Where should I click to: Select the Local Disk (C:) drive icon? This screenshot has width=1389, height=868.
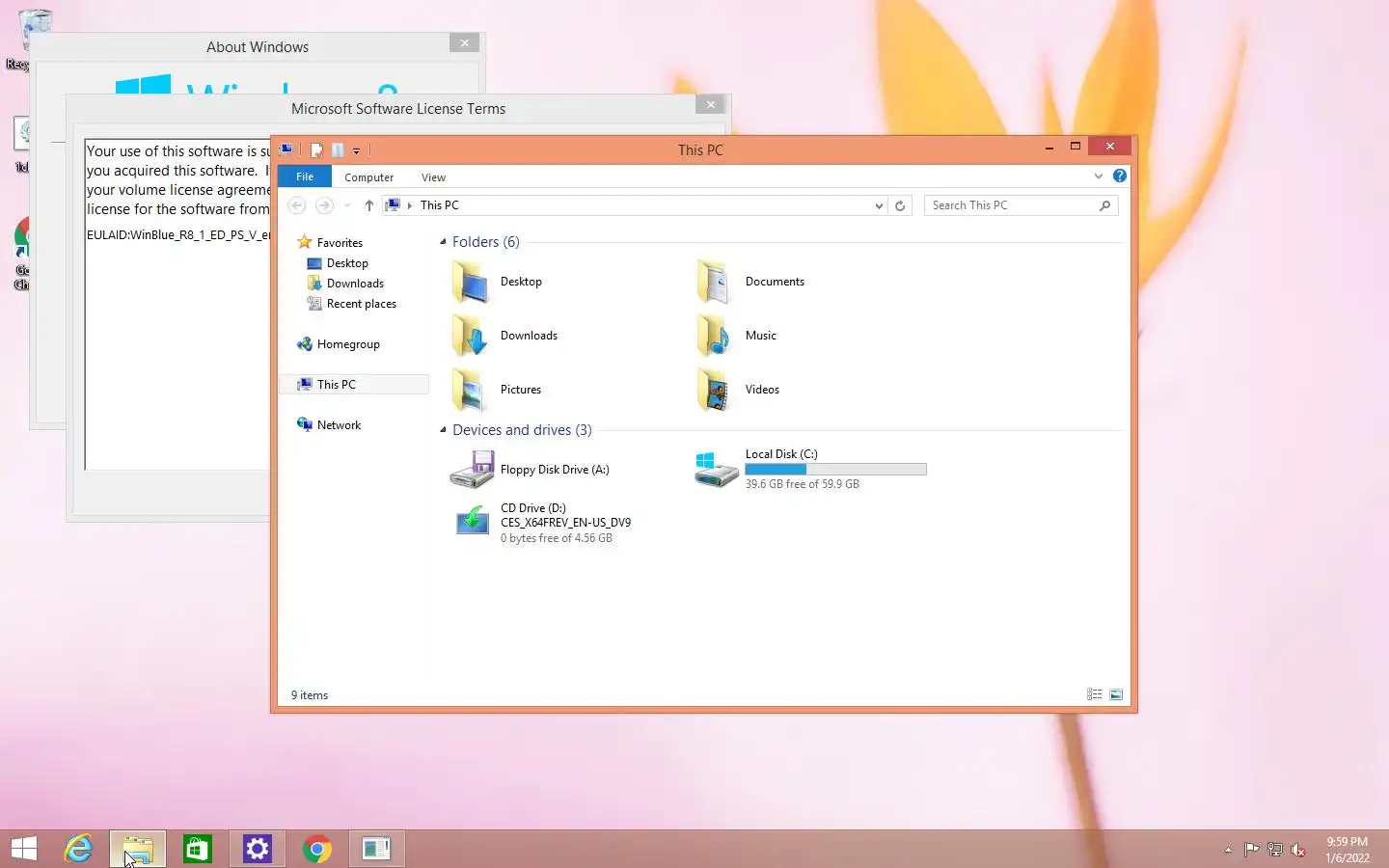click(x=717, y=470)
